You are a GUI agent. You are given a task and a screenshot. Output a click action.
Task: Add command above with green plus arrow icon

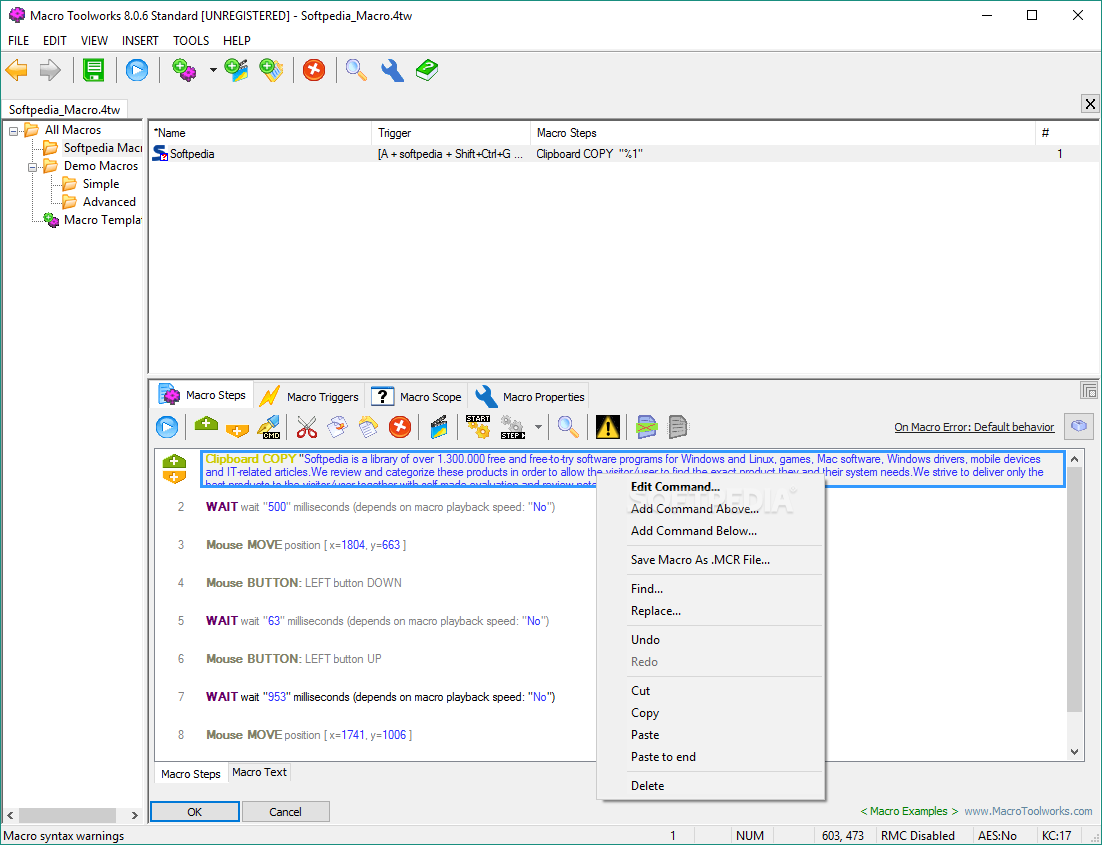pyautogui.click(x=206, y=425)
